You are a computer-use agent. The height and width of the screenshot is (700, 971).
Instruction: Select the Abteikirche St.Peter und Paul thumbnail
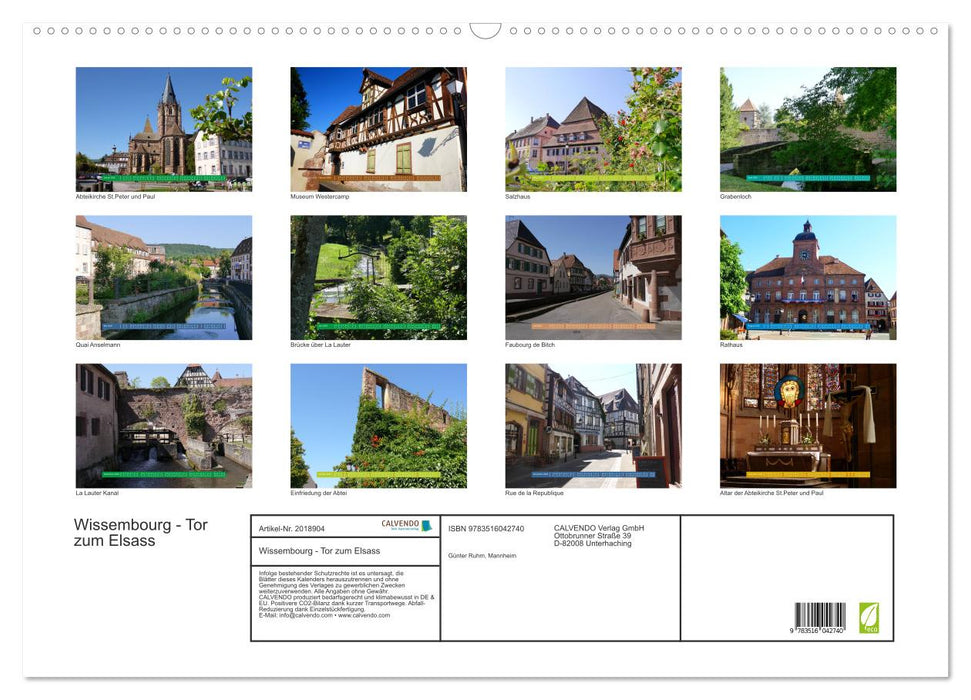tap(164, 128)
